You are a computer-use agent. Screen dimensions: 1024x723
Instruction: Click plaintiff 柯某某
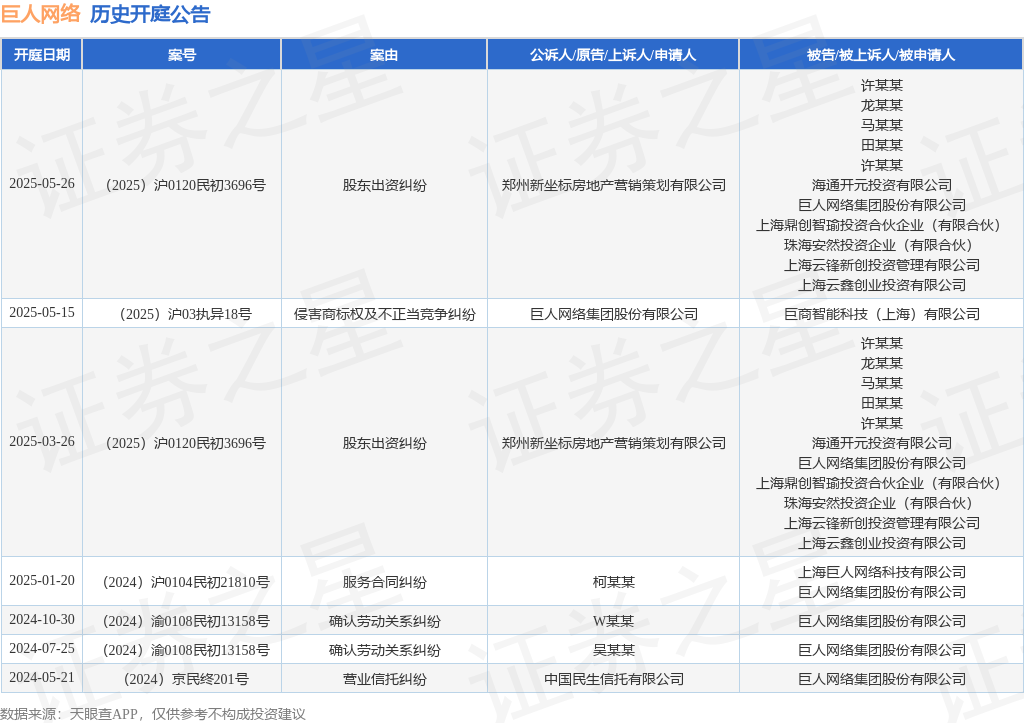pyautogui.click(x=613, y=582)
